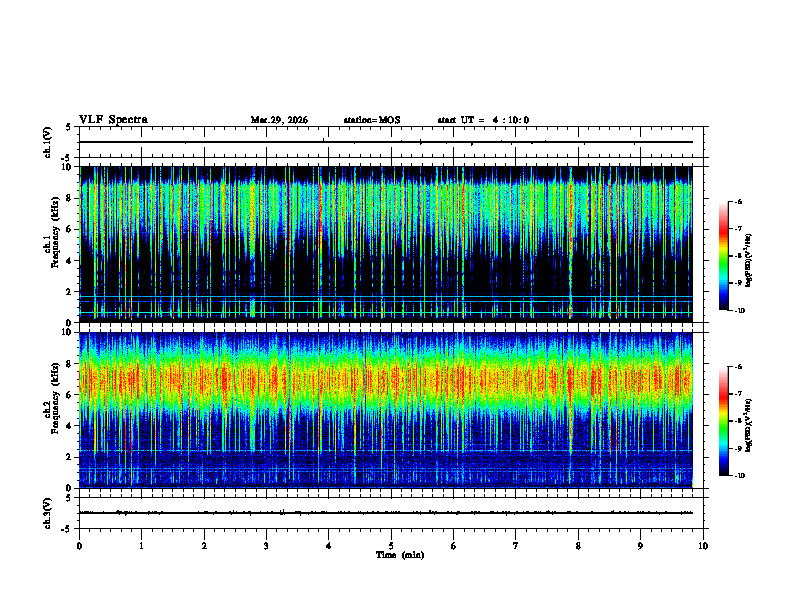The height and width of the screenshot is (612, 792).
Task: Click the time axis tick label "10"
Action: pos(703,546)
